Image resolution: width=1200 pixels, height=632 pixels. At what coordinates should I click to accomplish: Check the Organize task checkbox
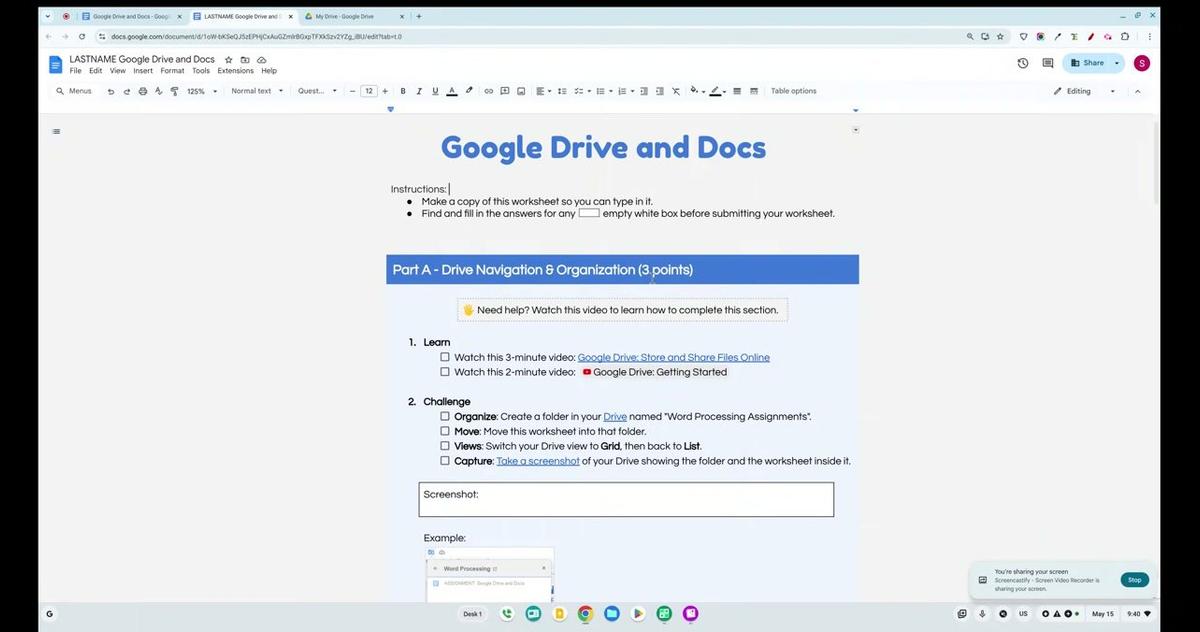[445, 416]
